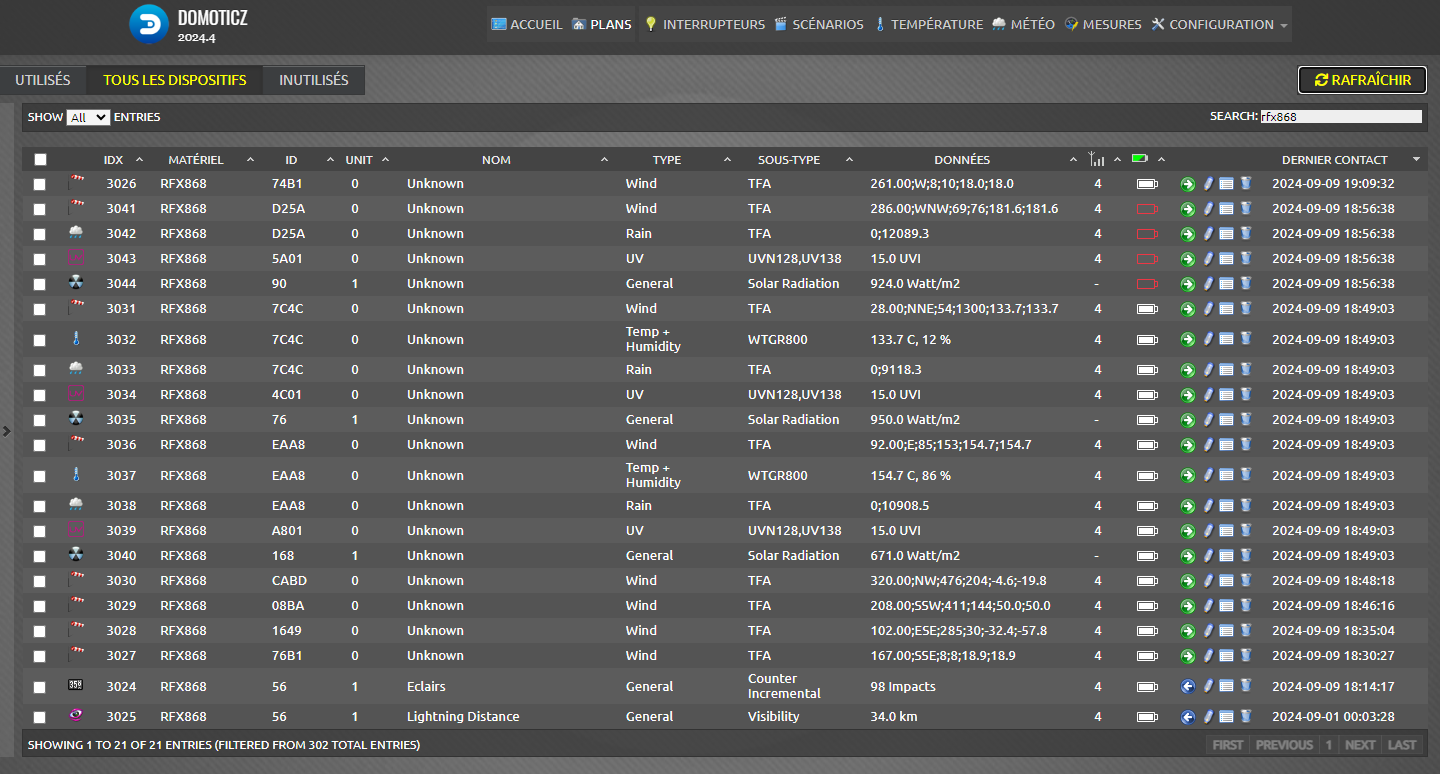Viewport: 1440px width, 774px height.
Task: Check the checkbox for idx 3036
Action: (40, 446)
